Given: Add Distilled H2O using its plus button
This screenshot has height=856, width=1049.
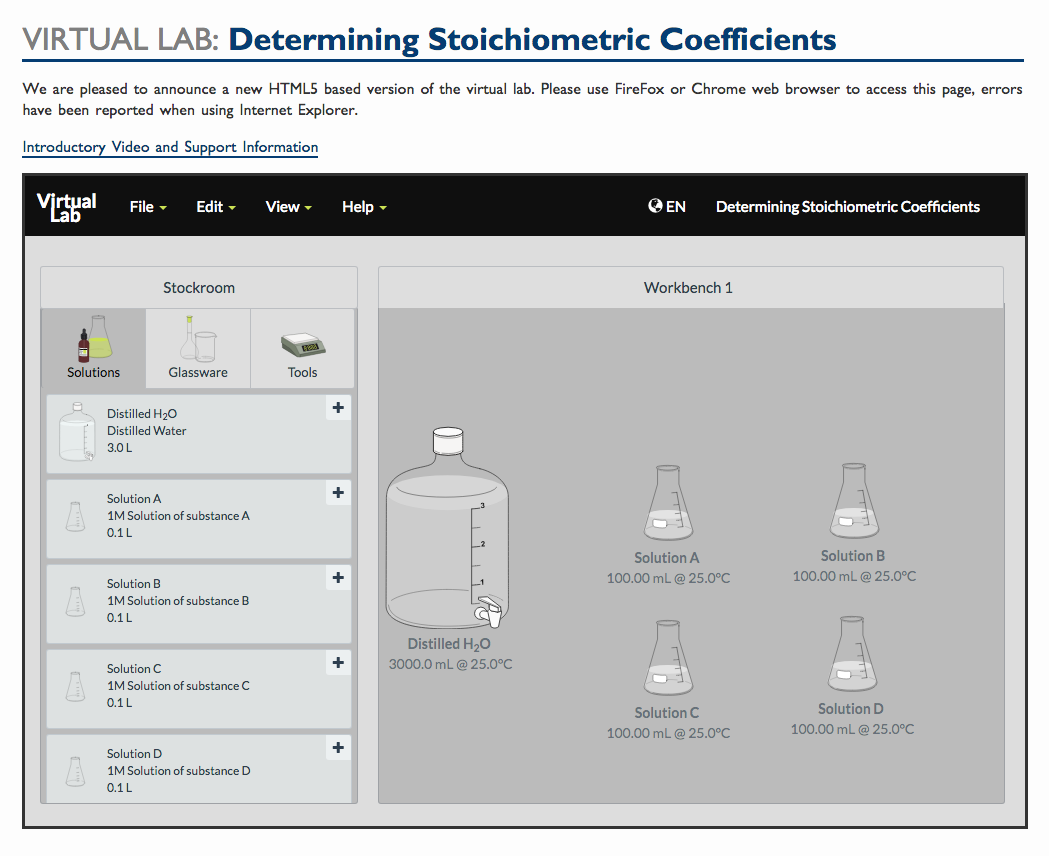Looking at the screenshot, I should click(337, 407).
